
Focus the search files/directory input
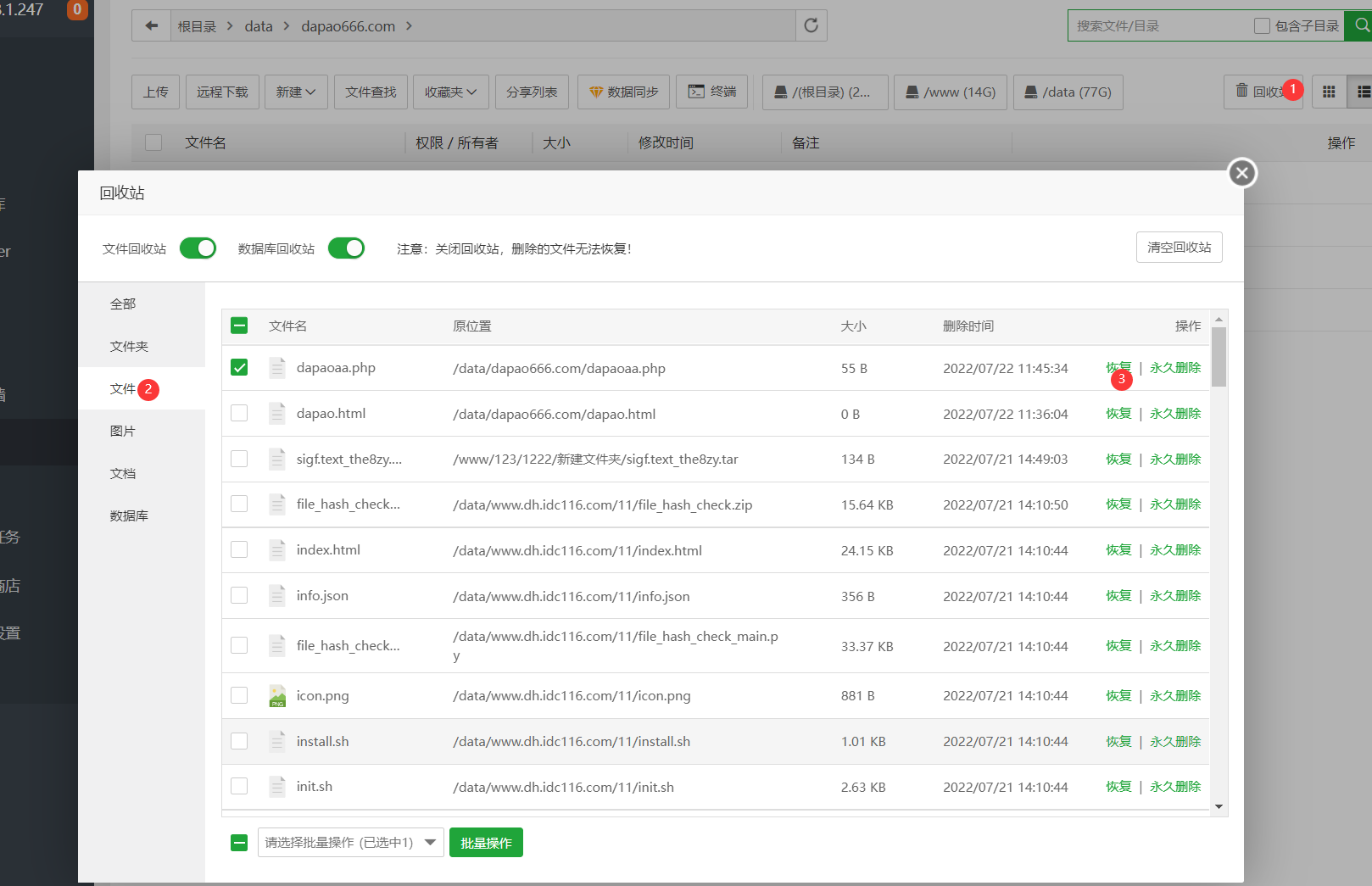tap(1160, 25)
